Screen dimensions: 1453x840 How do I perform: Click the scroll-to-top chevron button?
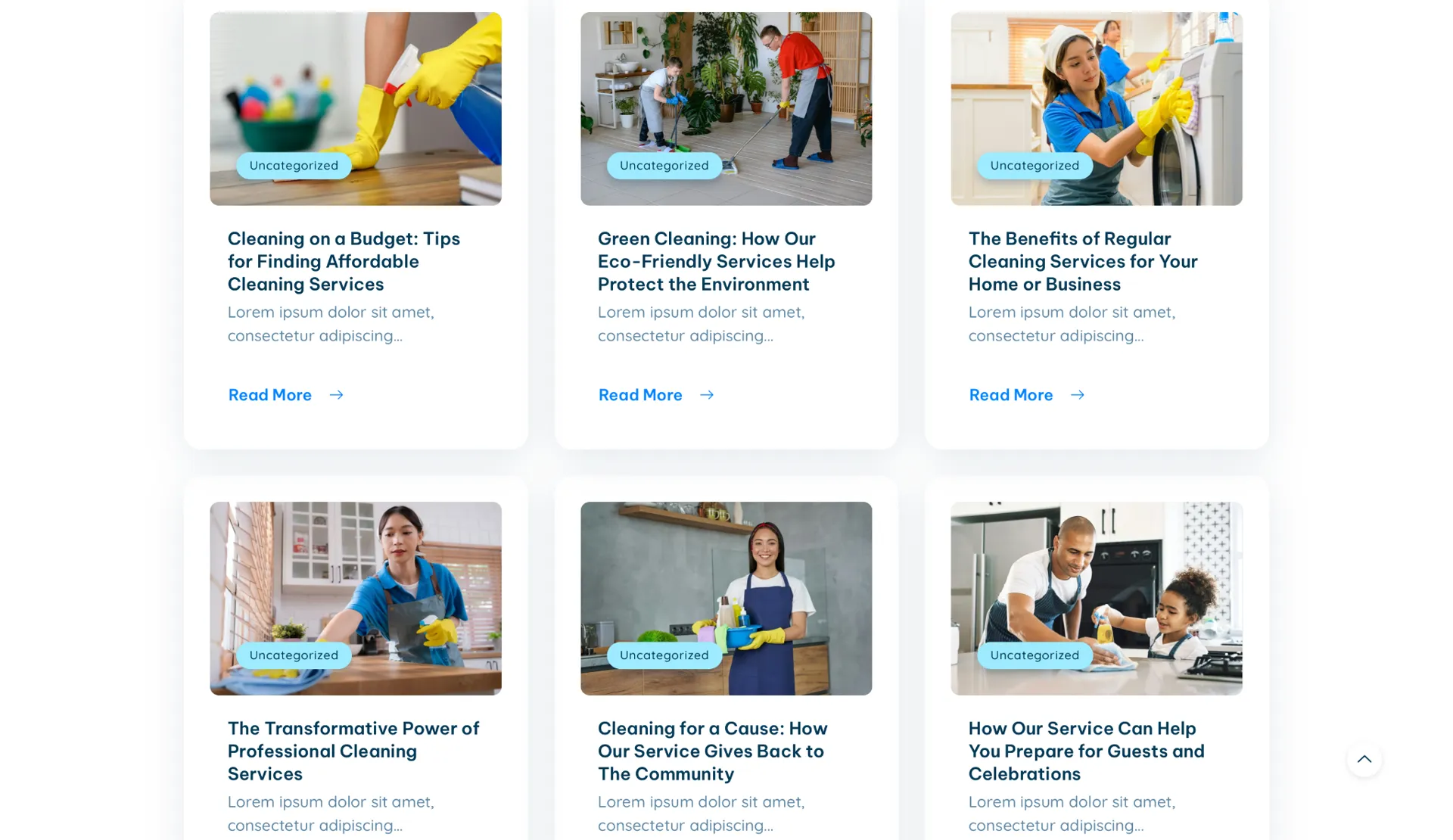[x=1364, y=759]
